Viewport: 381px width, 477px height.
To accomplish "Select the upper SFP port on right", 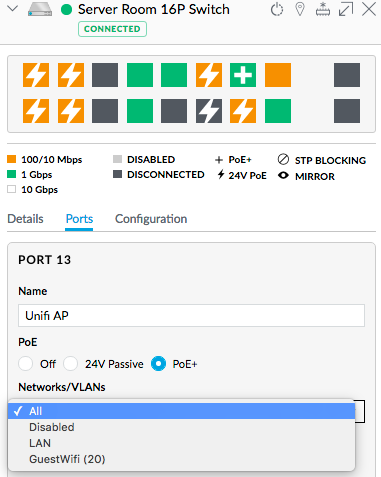I will pos(347,75).
